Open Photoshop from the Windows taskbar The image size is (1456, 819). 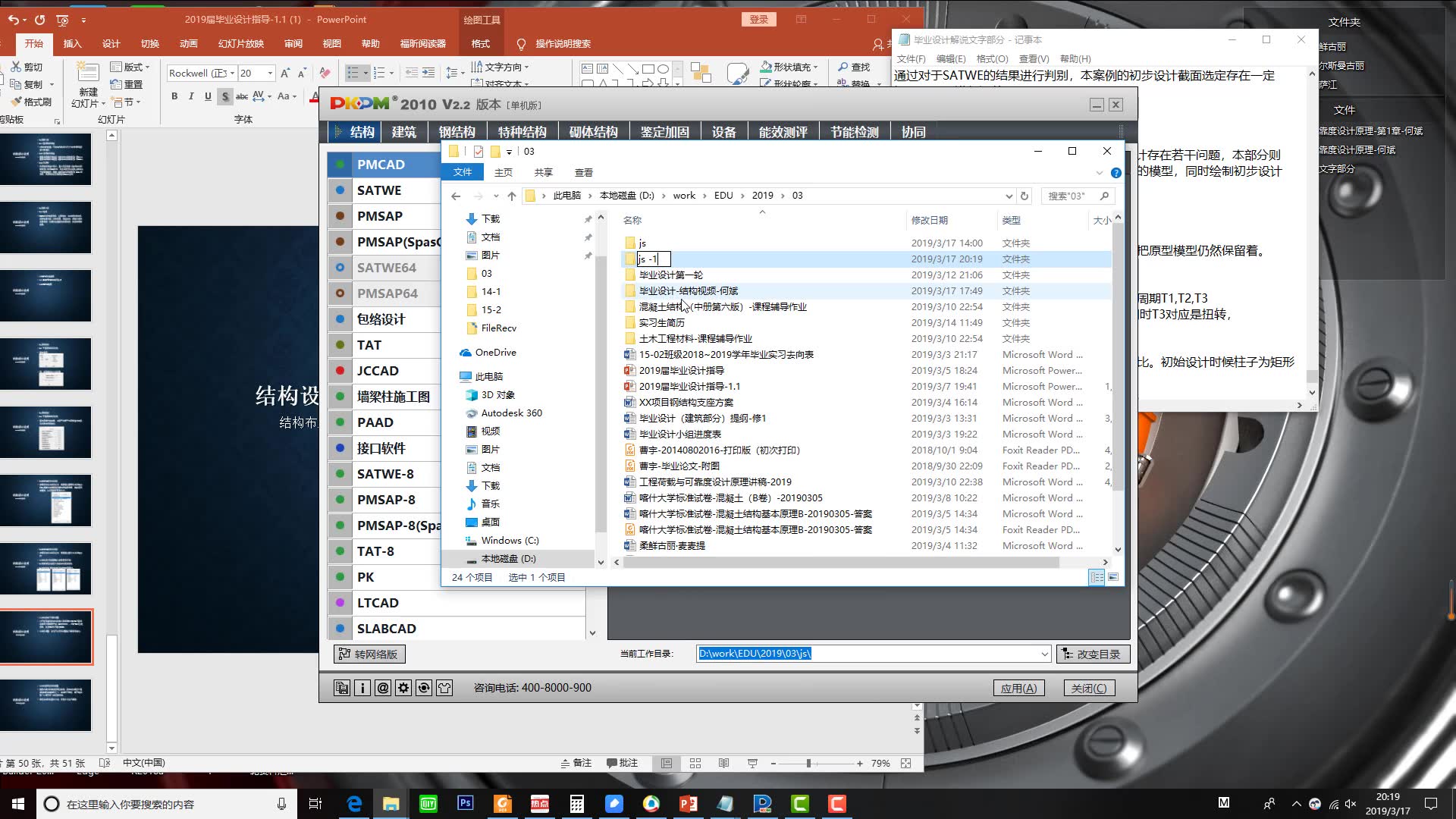[x=465, y=803]
